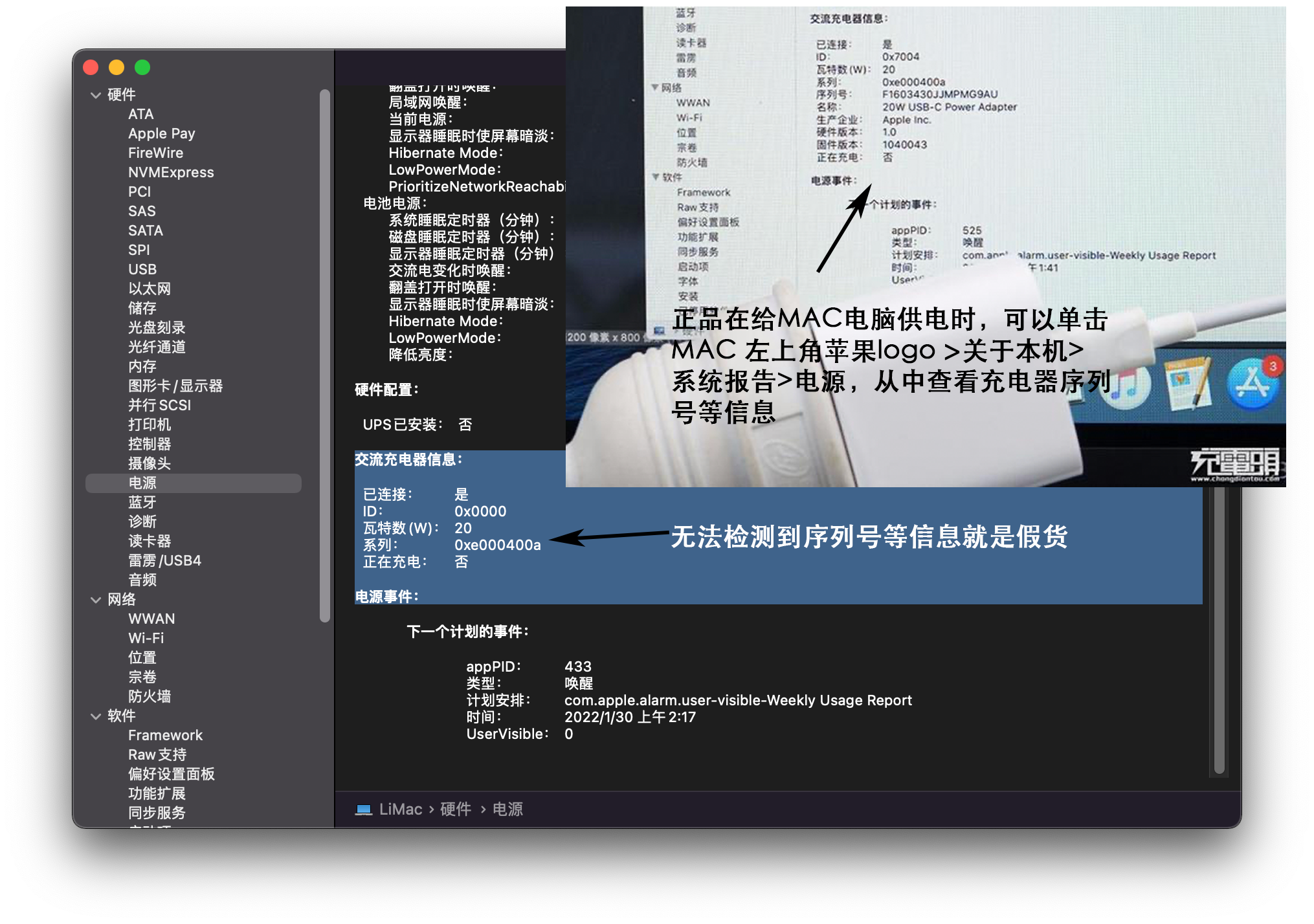Click the Weekly Usage Report schedule text

tap(738, 701)
